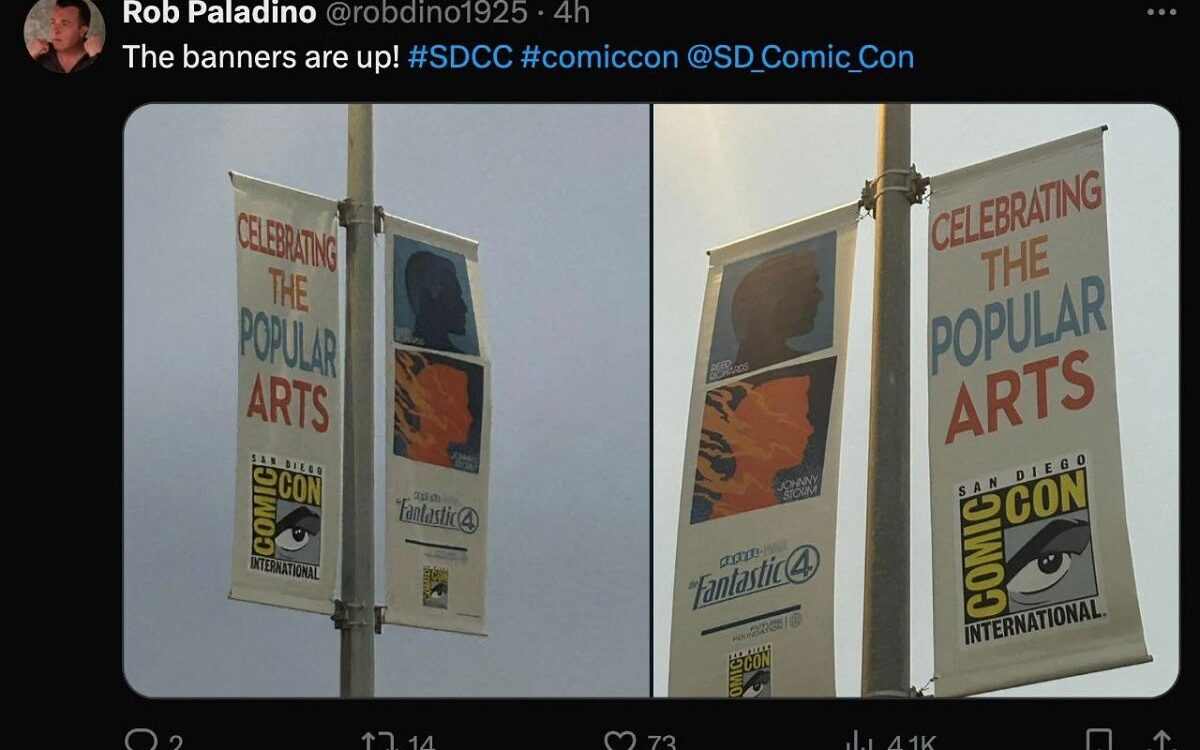Like the tweet with heart icon
Image resolution: width=1200 pixels, height=750 pixels.
620,741
